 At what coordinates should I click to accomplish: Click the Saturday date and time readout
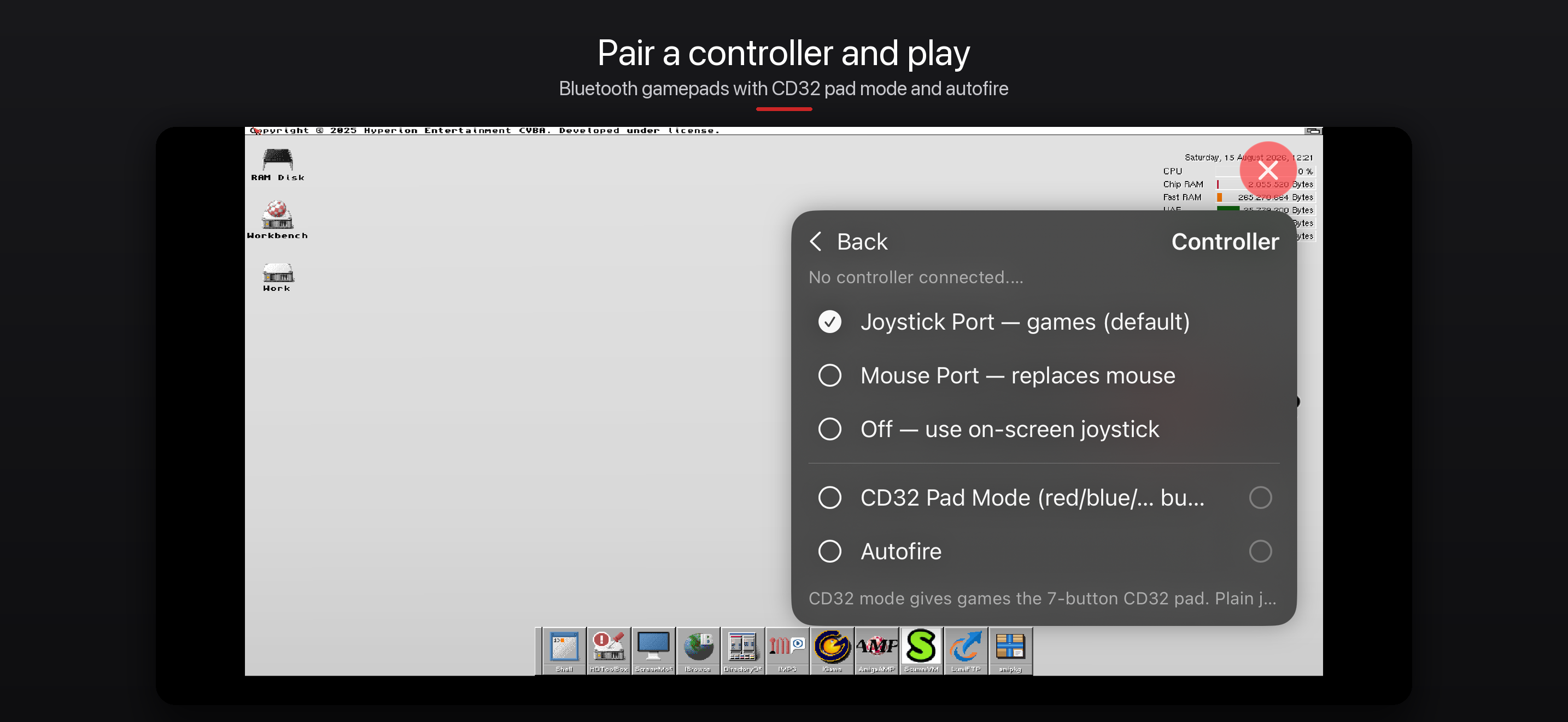1248,158
